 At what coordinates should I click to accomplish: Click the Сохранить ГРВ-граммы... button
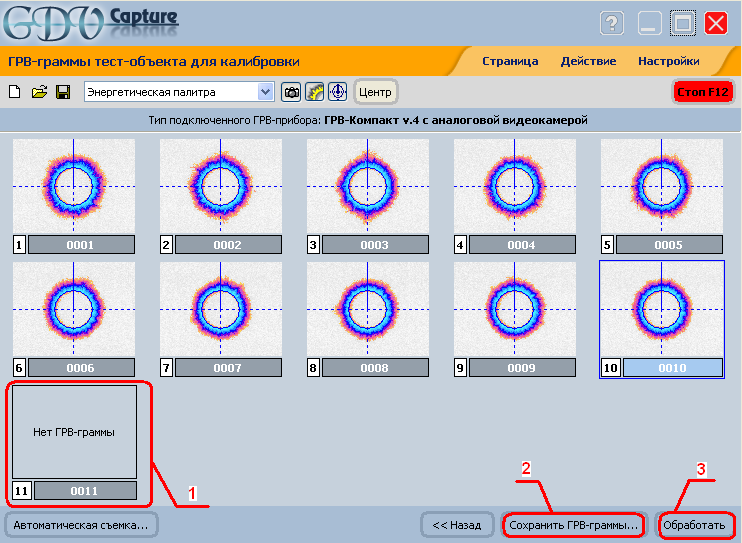pyautogui.click(x=574, y=525)
